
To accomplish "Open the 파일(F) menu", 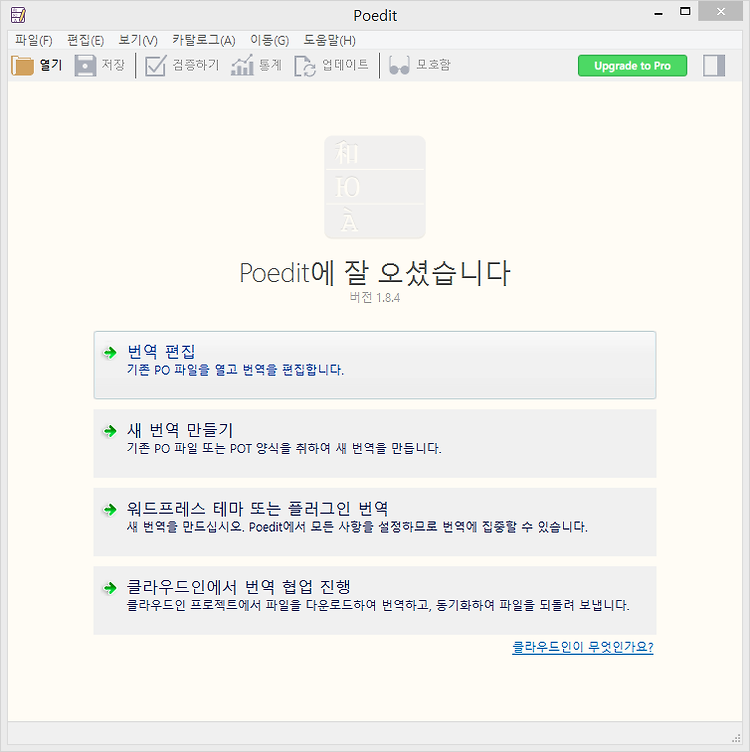I will click(34, 40).
